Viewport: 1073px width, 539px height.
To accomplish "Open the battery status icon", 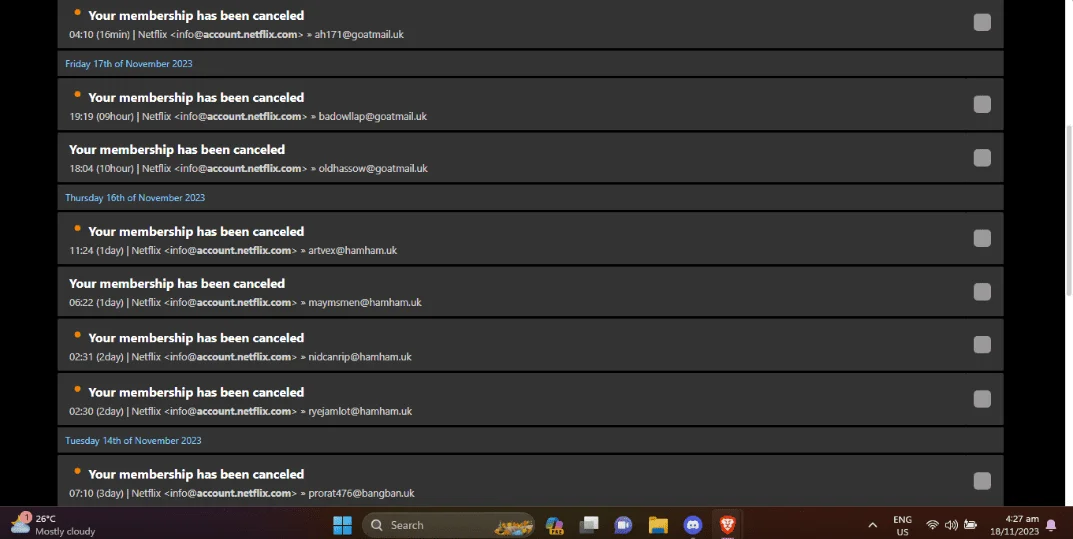I will (970, 525).
